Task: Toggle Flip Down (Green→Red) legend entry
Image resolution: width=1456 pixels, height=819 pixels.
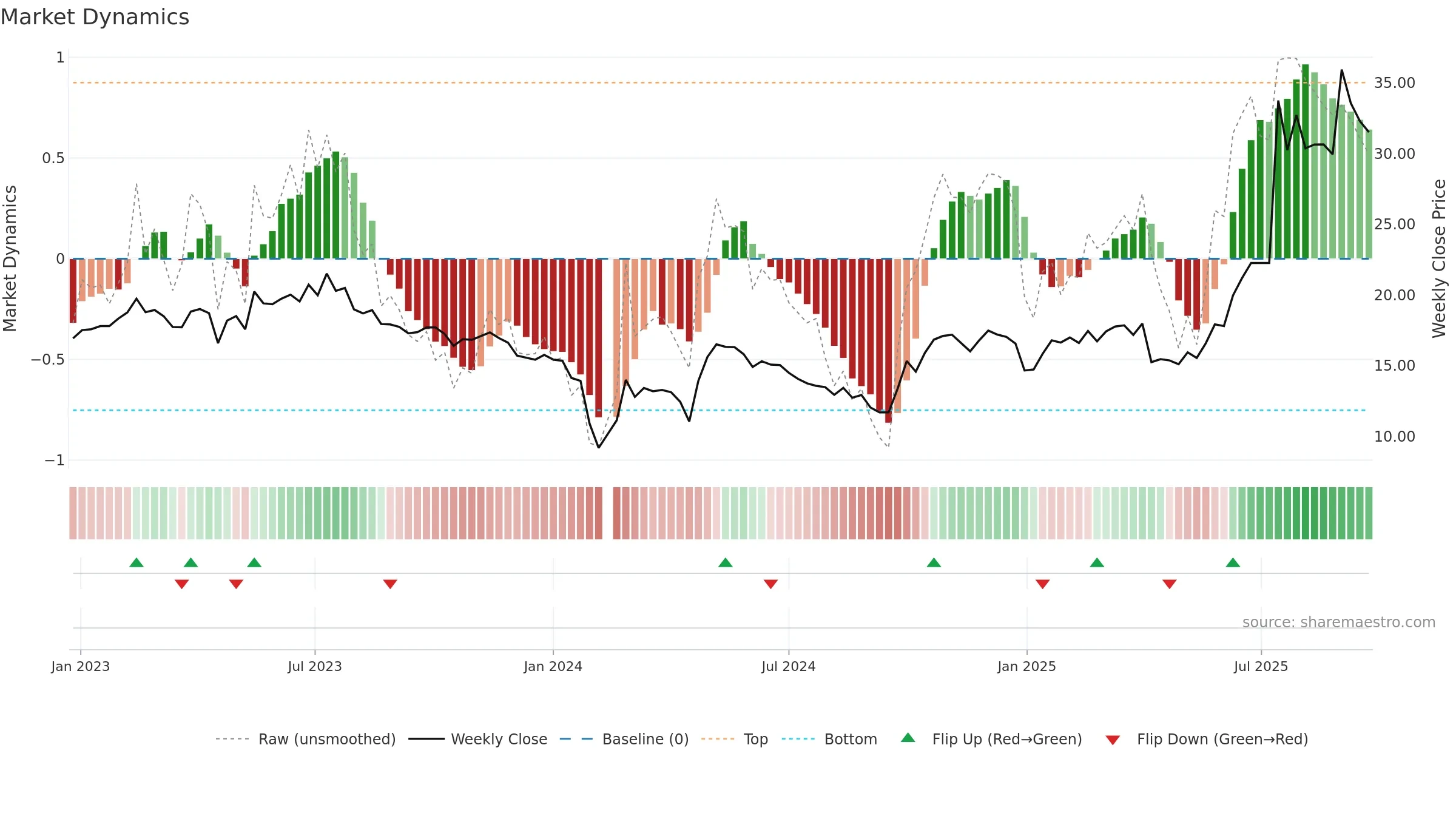Action: 1207,739
